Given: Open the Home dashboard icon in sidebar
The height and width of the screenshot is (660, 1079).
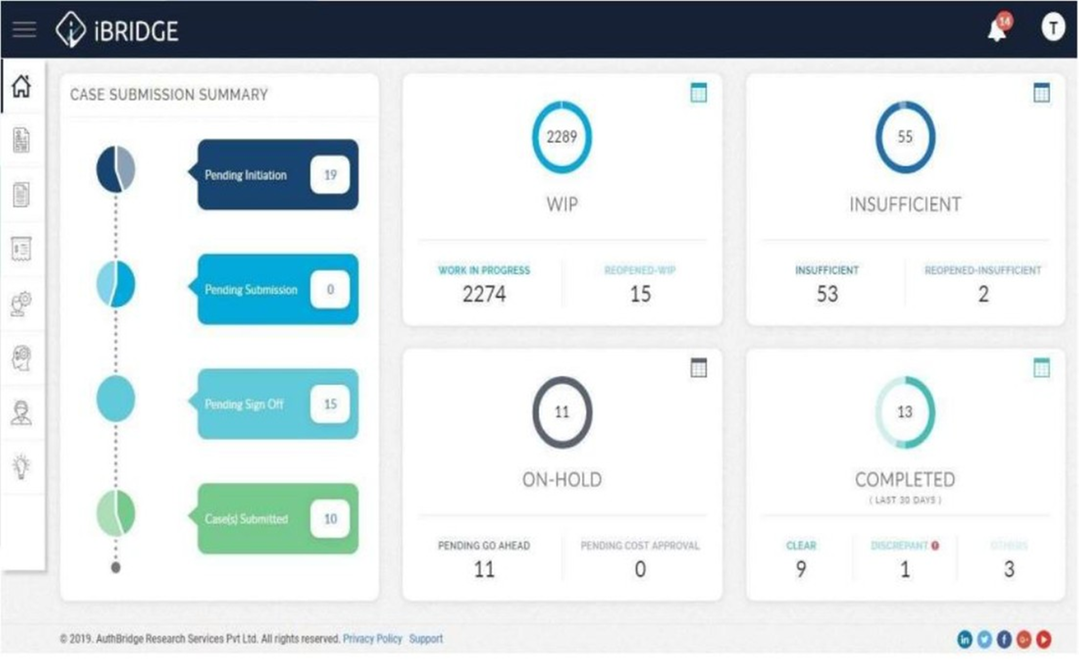Looking at the screenshot, I should (23, 87).
